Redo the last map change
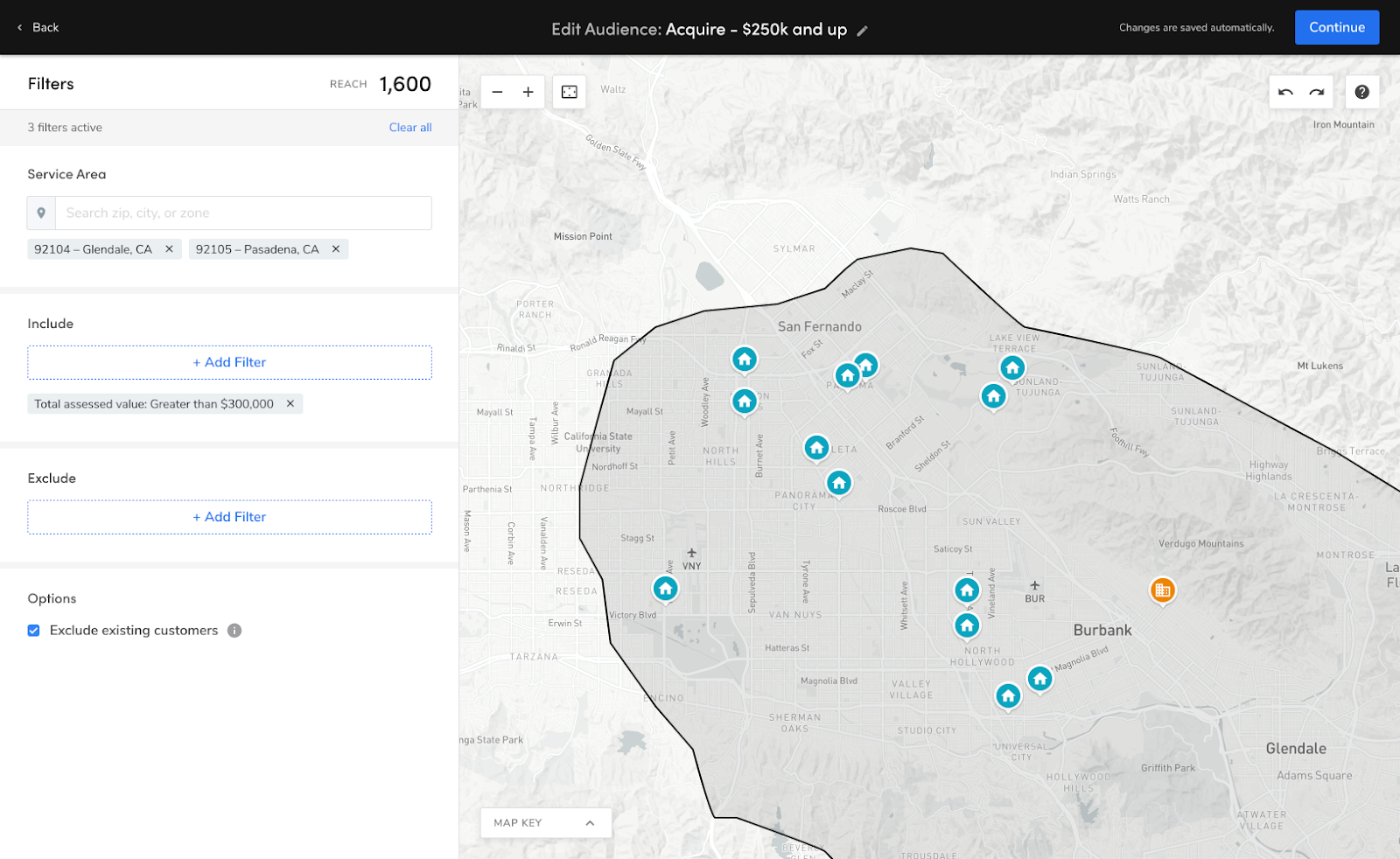 click(x=1317, y=92)
